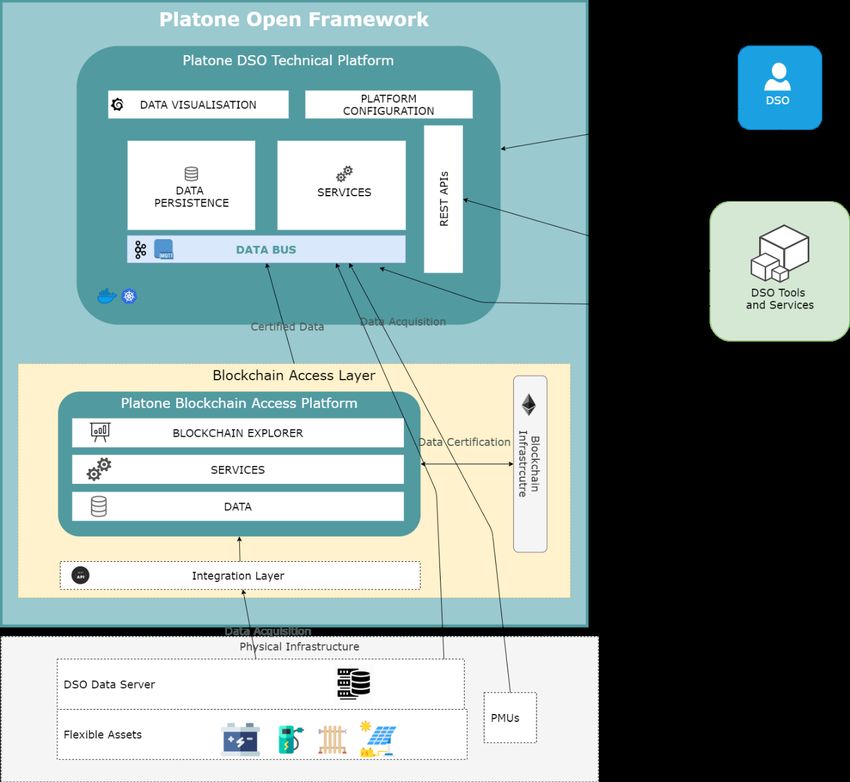The height and width of the screenshot is (782, 850).
Task: Select the Data Acquisition label above Physical Infrastructure
Action: pyautogui.click(x=268, y=631)
